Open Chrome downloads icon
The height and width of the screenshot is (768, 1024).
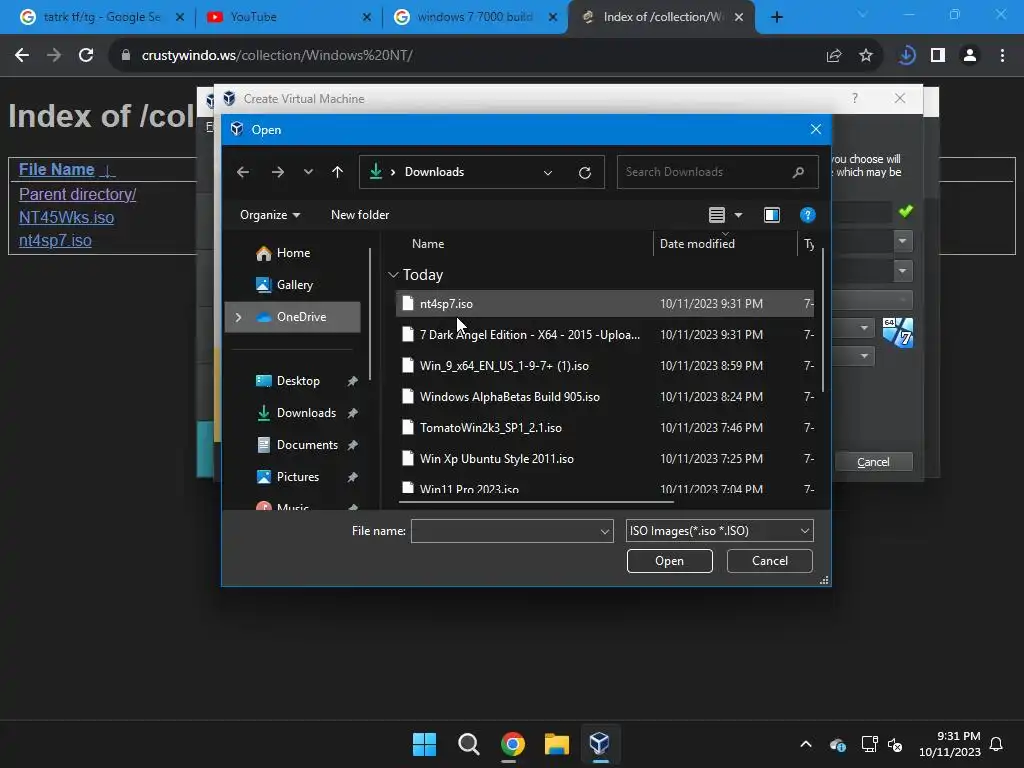pos(906,56)
